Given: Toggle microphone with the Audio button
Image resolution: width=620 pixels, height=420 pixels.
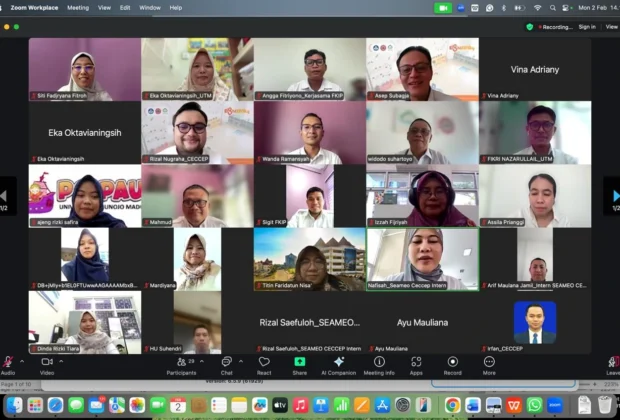Looking at the screenshot, I should (x=8, y=364).
